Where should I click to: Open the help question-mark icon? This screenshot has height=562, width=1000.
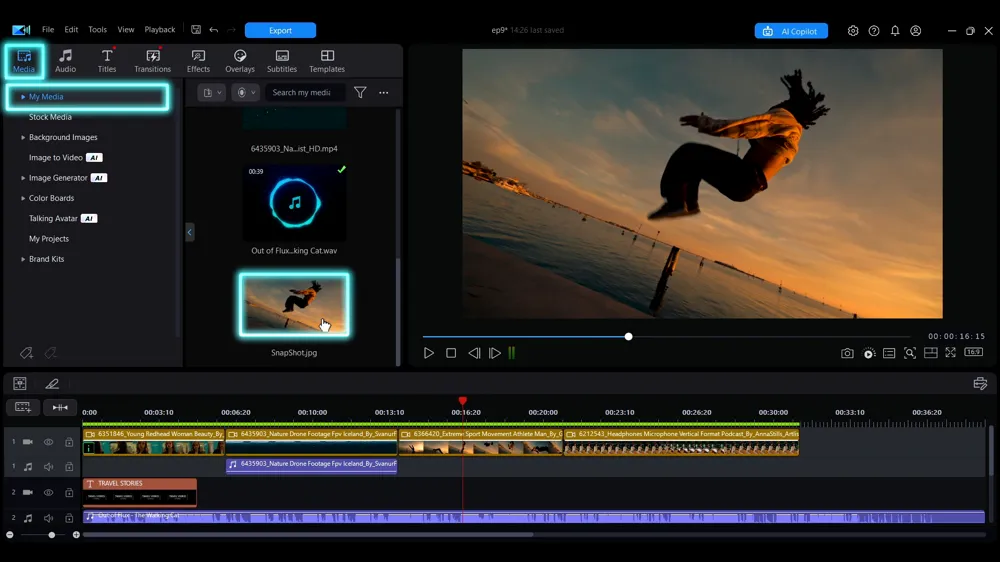click(874, 31)
